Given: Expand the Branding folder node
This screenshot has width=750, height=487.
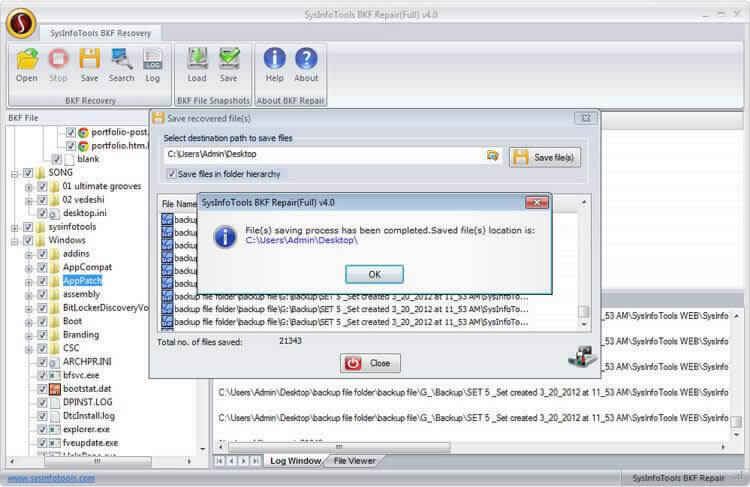Looking at the screenshot, I should [29, 335].
